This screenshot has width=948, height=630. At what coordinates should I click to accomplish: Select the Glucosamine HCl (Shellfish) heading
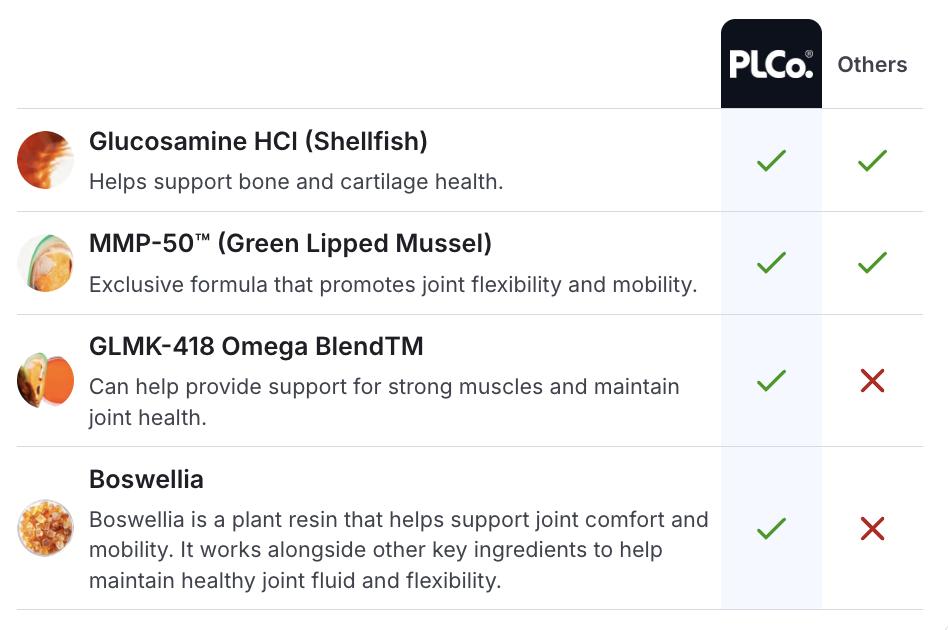tap(258, 142)
